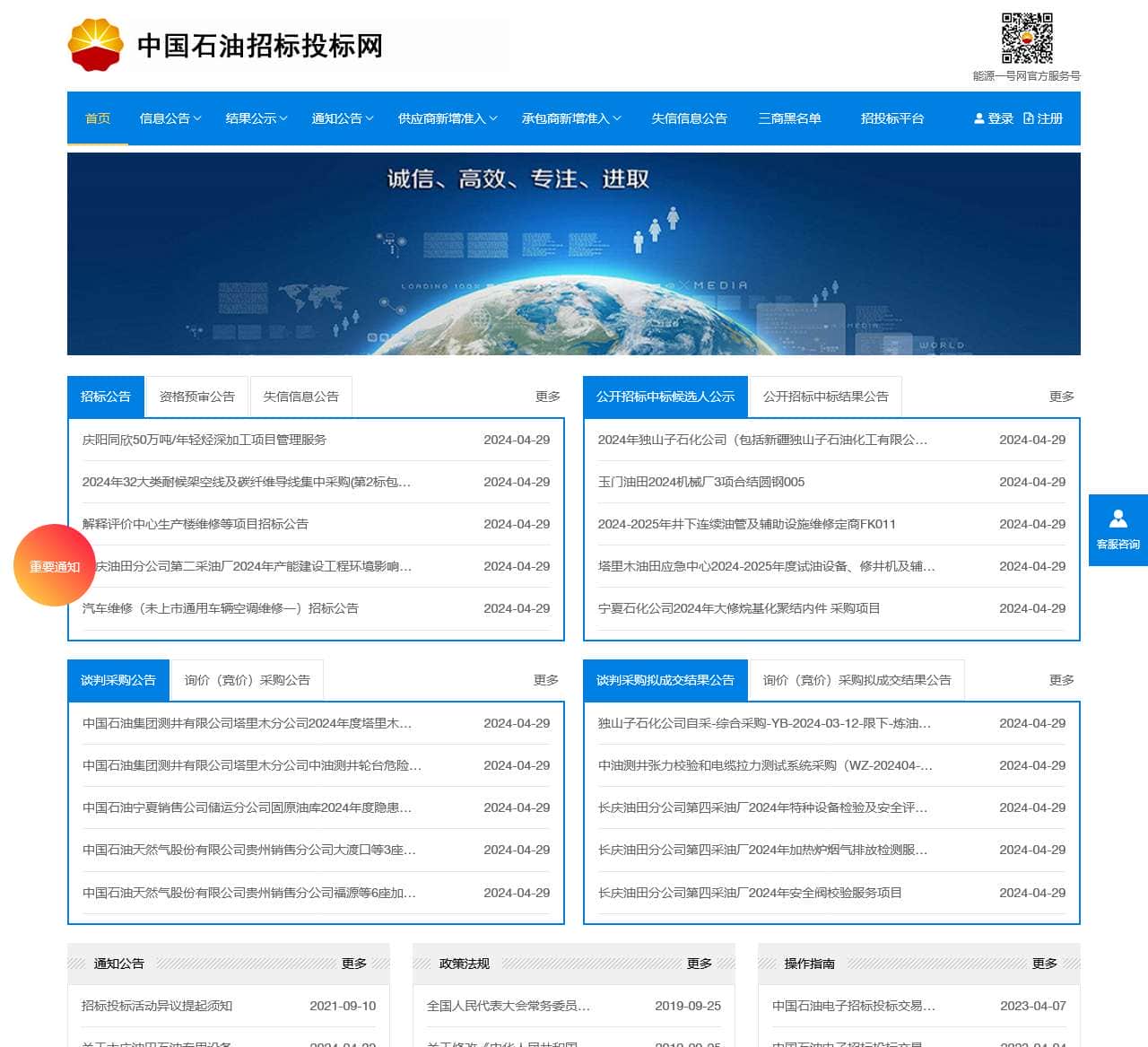Select the 首页 home menu item
The height and width of the screenshot is (1047, 1148).
(x=97, y=118)
